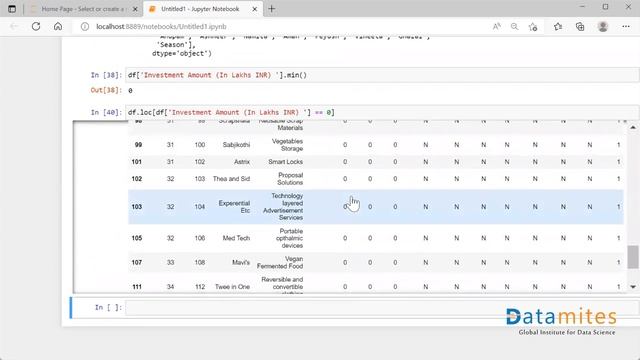Image resolution: width=640 pixels, height=360 pixels.
Task: Click the Sabjikothi brand name cell
Action: pyautogui.click(x=236, y=145)
